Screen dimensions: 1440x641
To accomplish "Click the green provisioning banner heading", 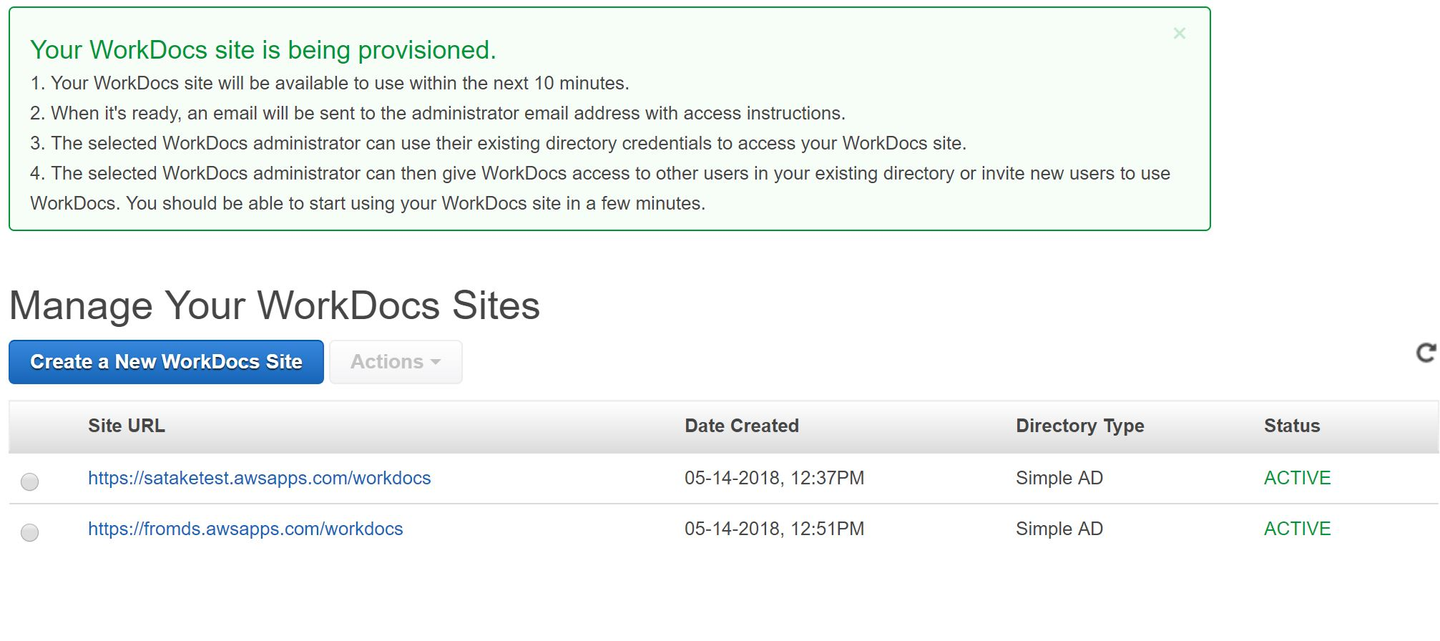I will pos(263,50).
